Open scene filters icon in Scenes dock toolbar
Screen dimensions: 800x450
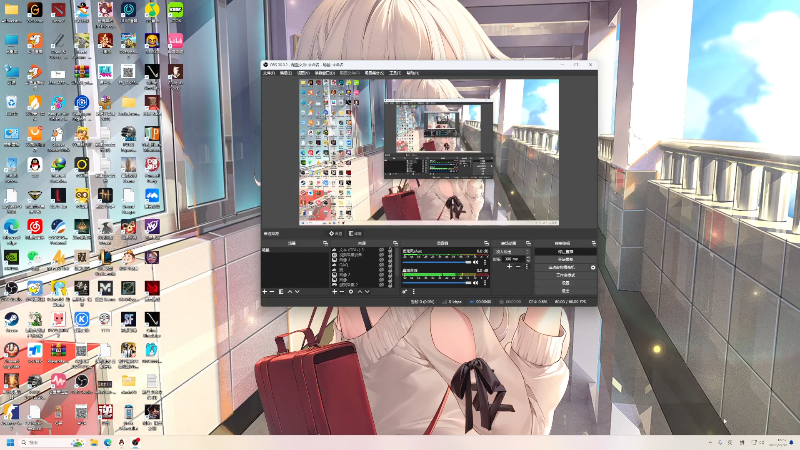click(281, 292)
